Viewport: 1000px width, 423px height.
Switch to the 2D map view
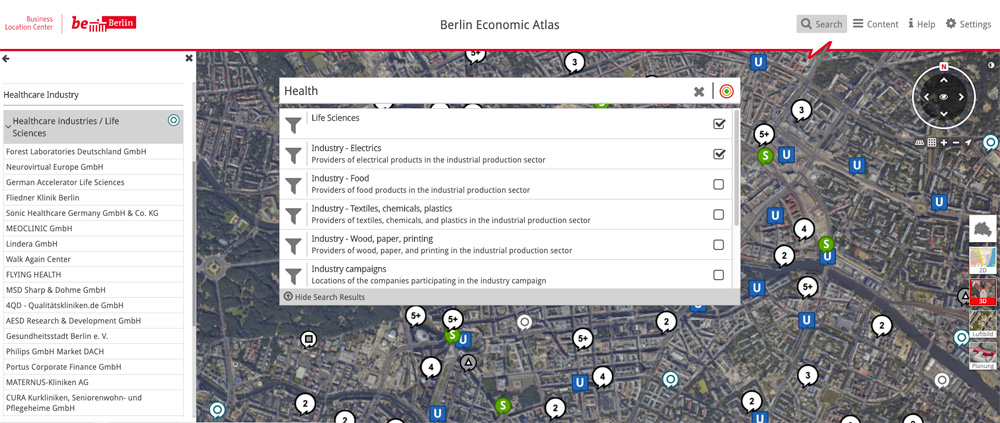pos(983,260)
